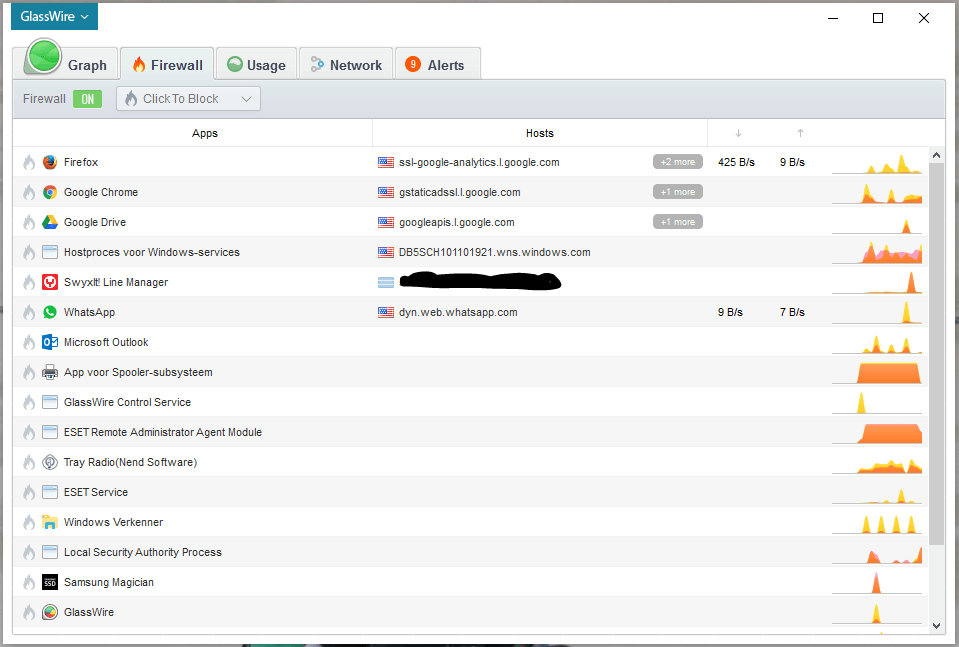Turn the Firewall ON switch off

87,98
